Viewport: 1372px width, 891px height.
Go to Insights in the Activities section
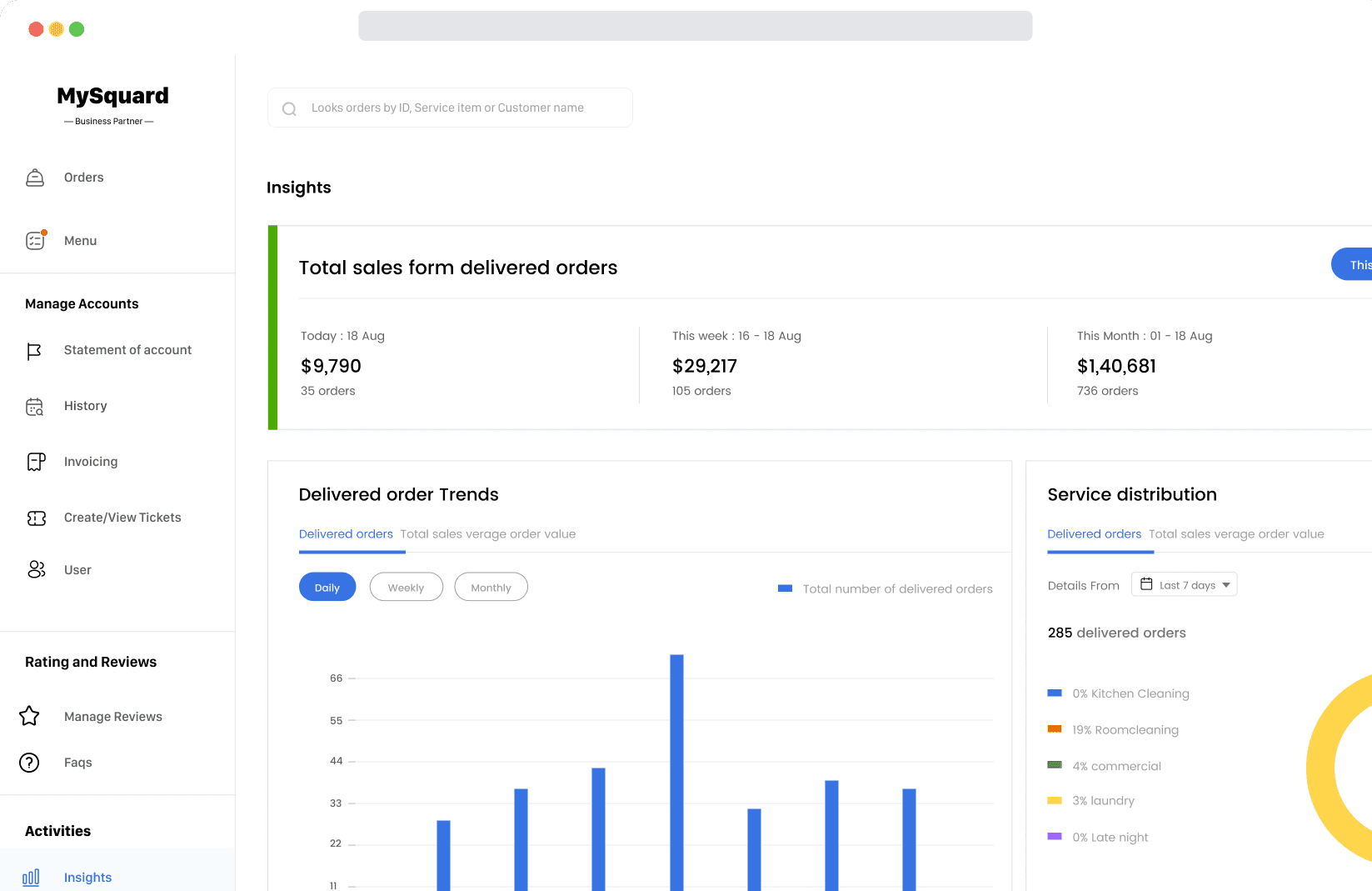point(87,877)
